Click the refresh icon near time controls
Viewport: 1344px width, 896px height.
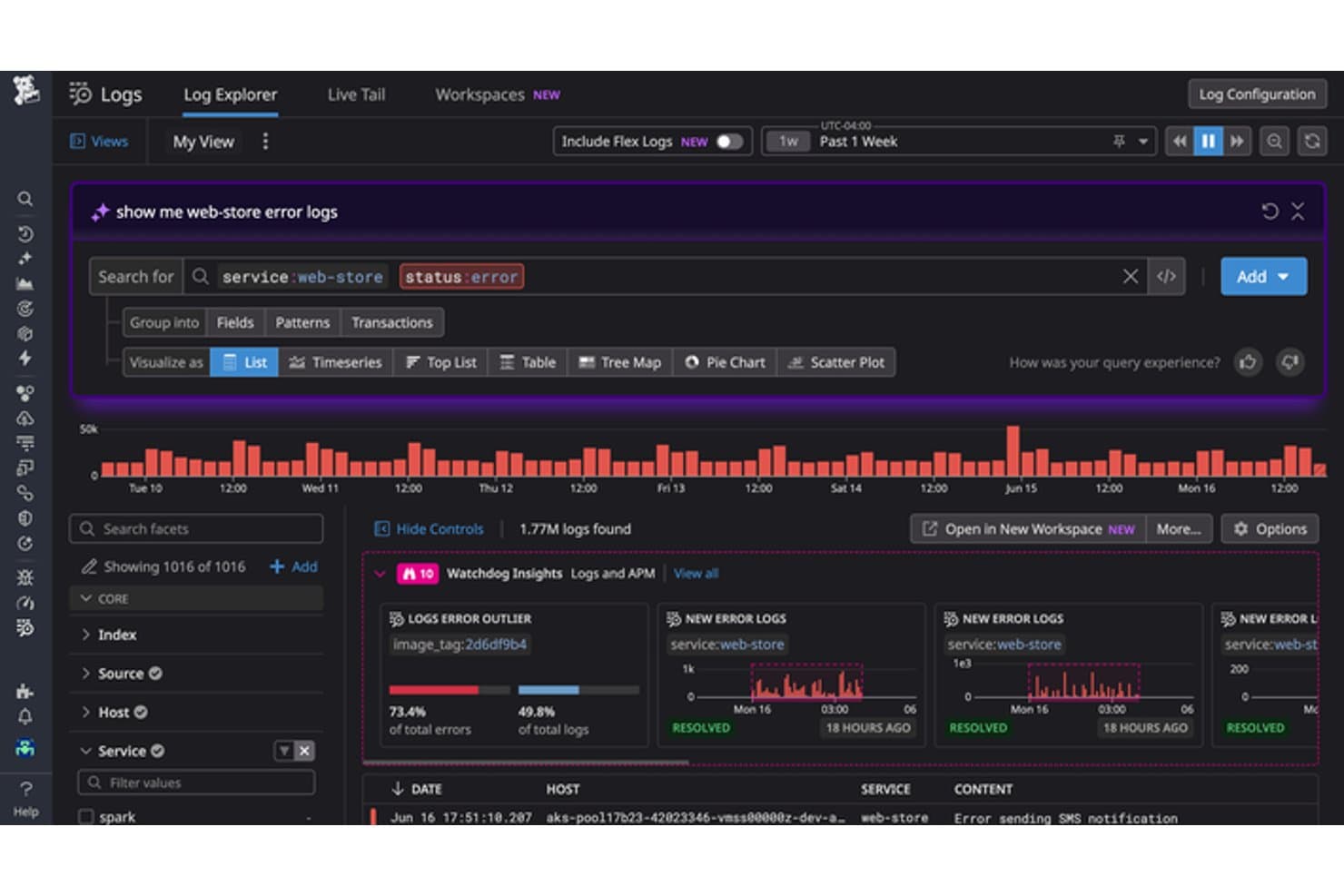(1312, 142)
